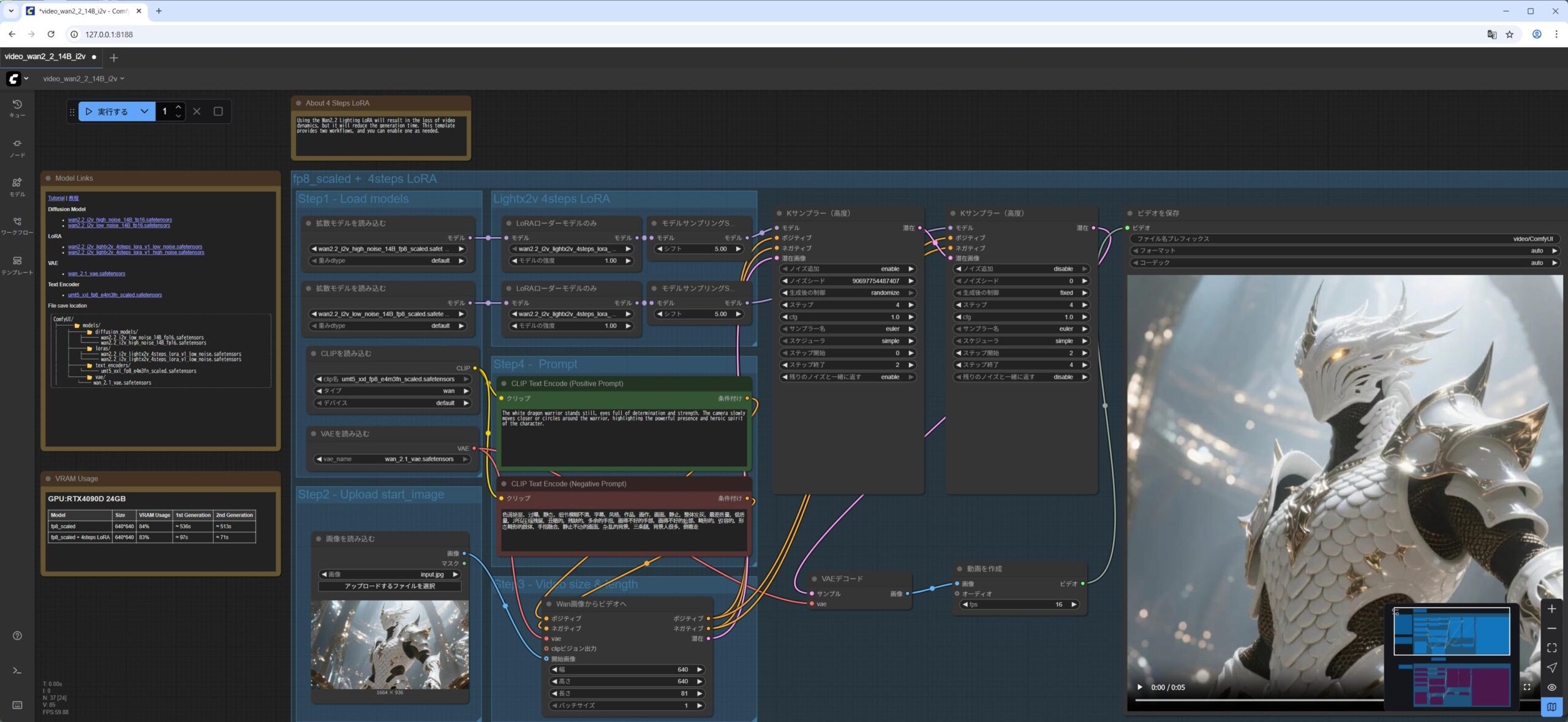Click the input image dragon thumbnail
The image size is (1568, 722).
click(390, 645)
